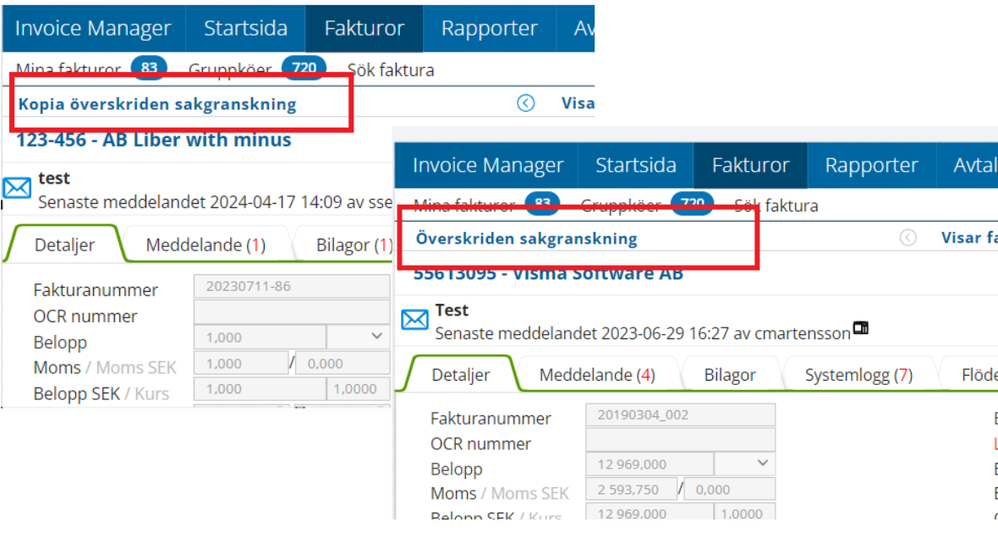998x544 pixels.
Task: Open 'Sök faktura' in the back window
Action: click(x=390, y=70)
